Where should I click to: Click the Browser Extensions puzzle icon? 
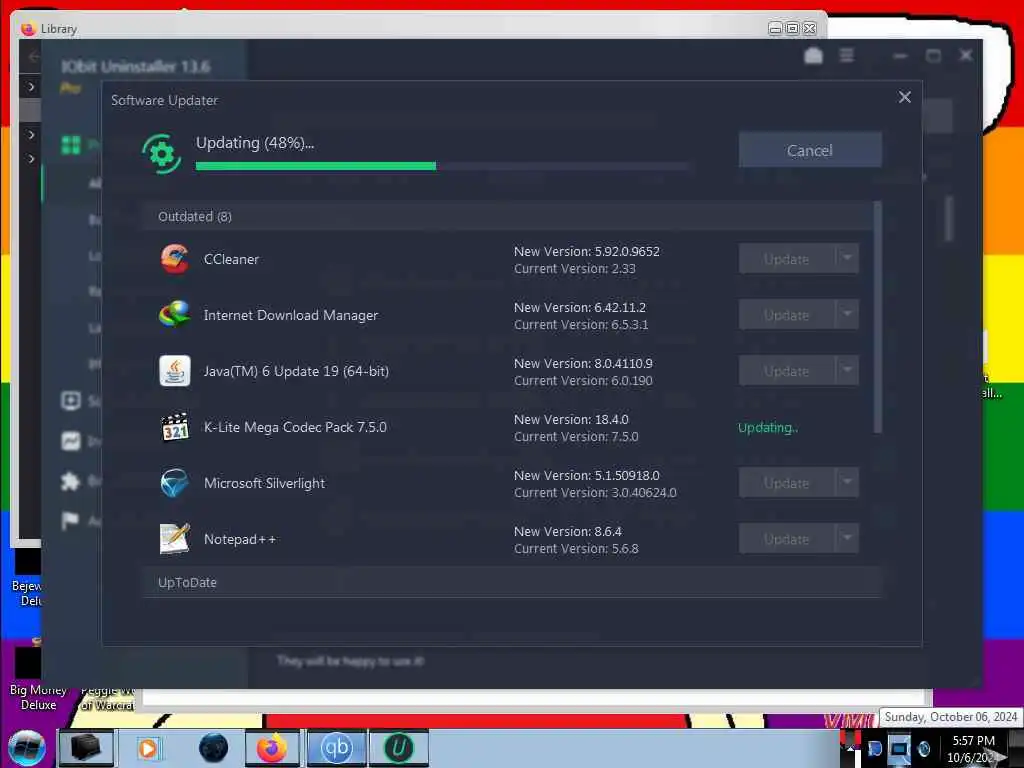71,481
